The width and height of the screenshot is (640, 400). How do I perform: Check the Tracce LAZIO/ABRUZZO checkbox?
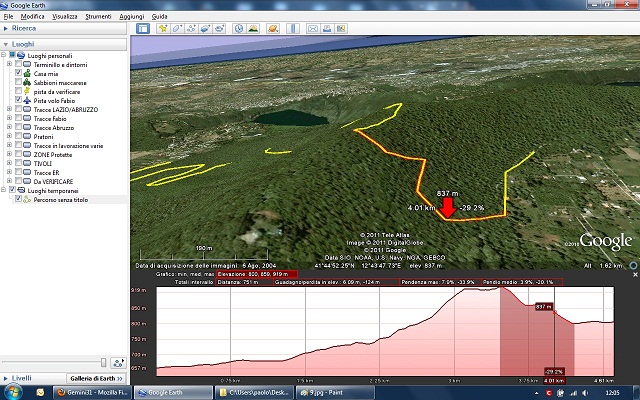click(x=18, y=109)
